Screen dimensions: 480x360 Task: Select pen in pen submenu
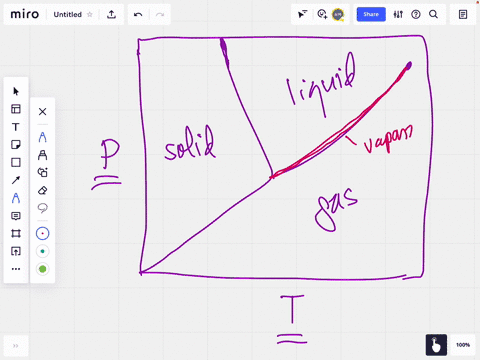(42, 137)
